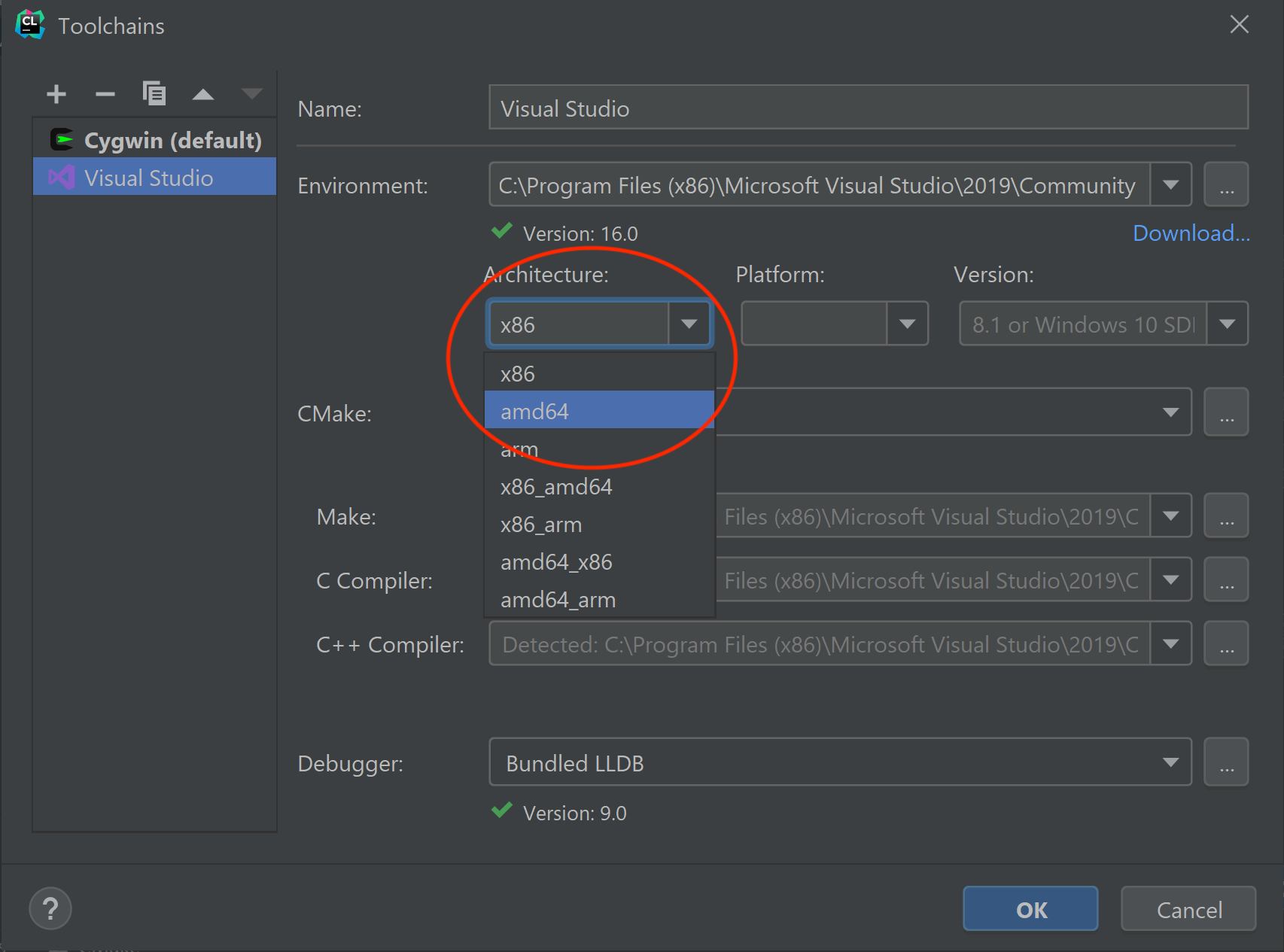Open the SDK Version dropdown arrow
1284x952 pixels.
1228,324
